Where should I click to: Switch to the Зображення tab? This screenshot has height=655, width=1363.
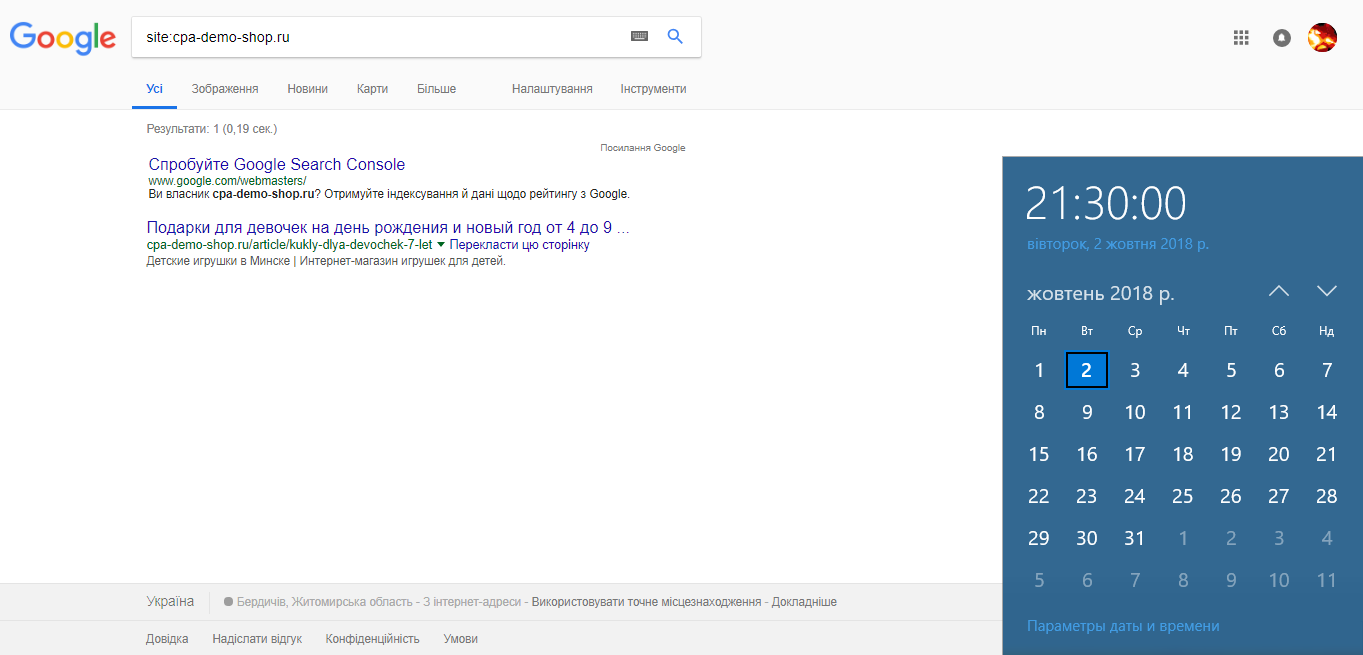[225, 89]
